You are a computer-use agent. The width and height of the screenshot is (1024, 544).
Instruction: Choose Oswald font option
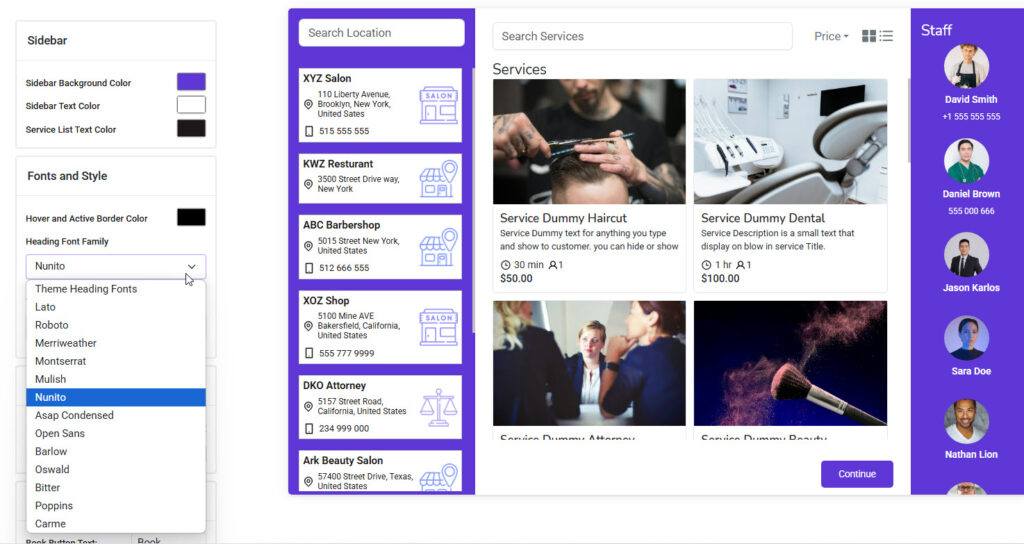116,470
